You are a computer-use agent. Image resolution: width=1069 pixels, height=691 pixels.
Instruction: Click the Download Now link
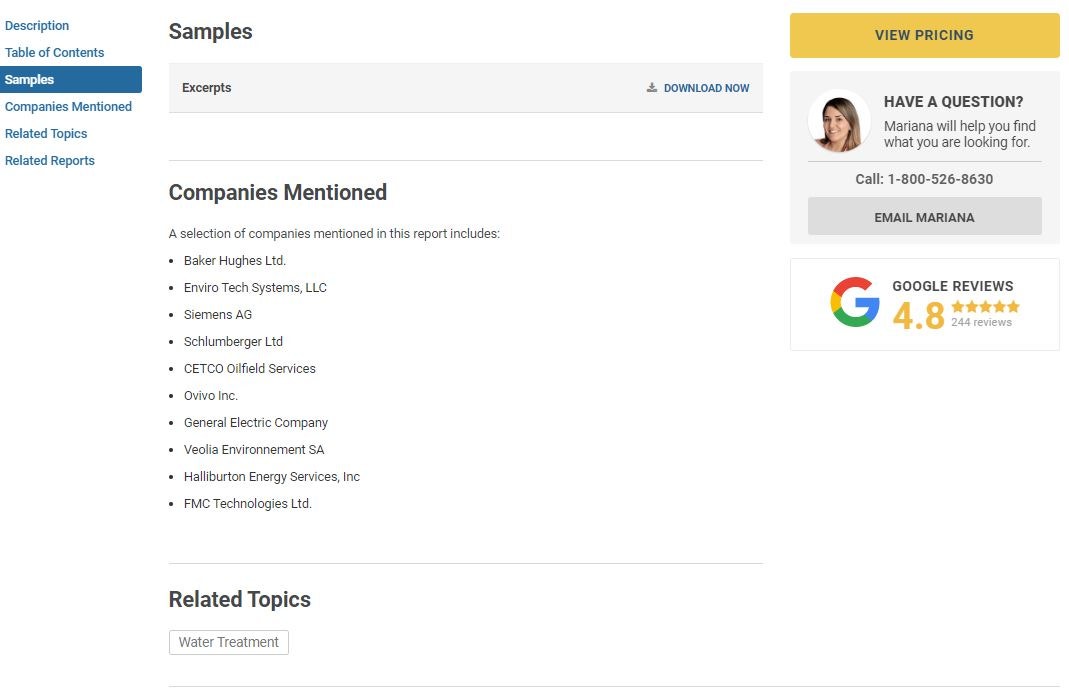pos(706,88)
